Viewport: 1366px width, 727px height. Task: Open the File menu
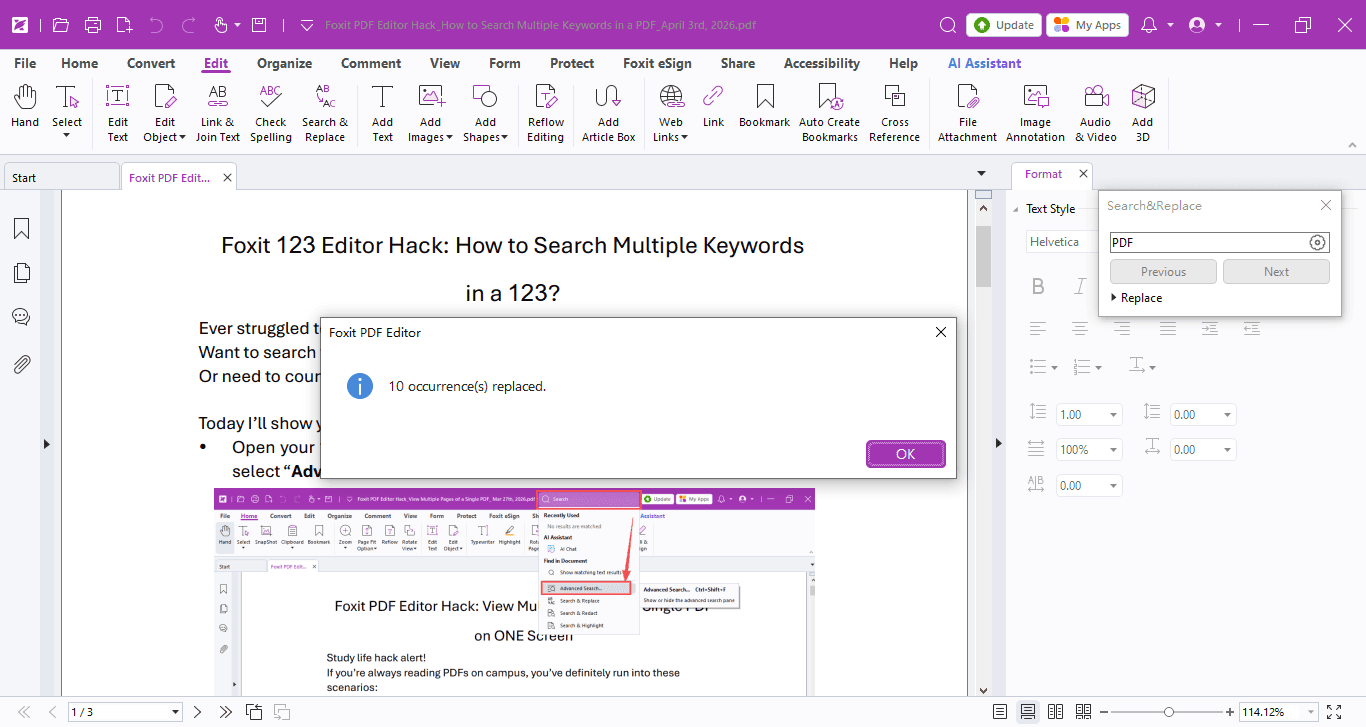[25, 63]
